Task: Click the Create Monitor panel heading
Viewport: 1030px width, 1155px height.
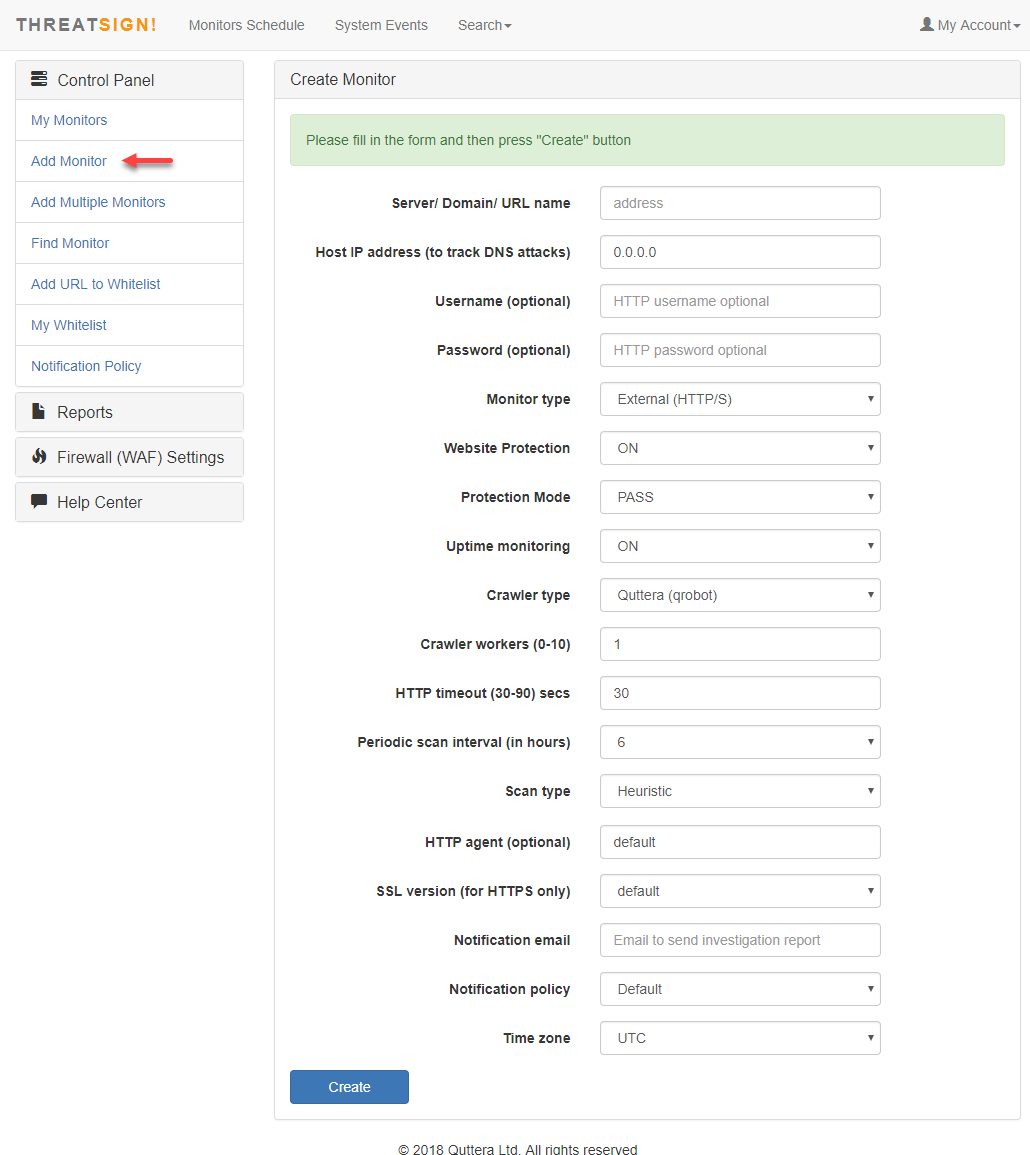Action: pos(343,80)
